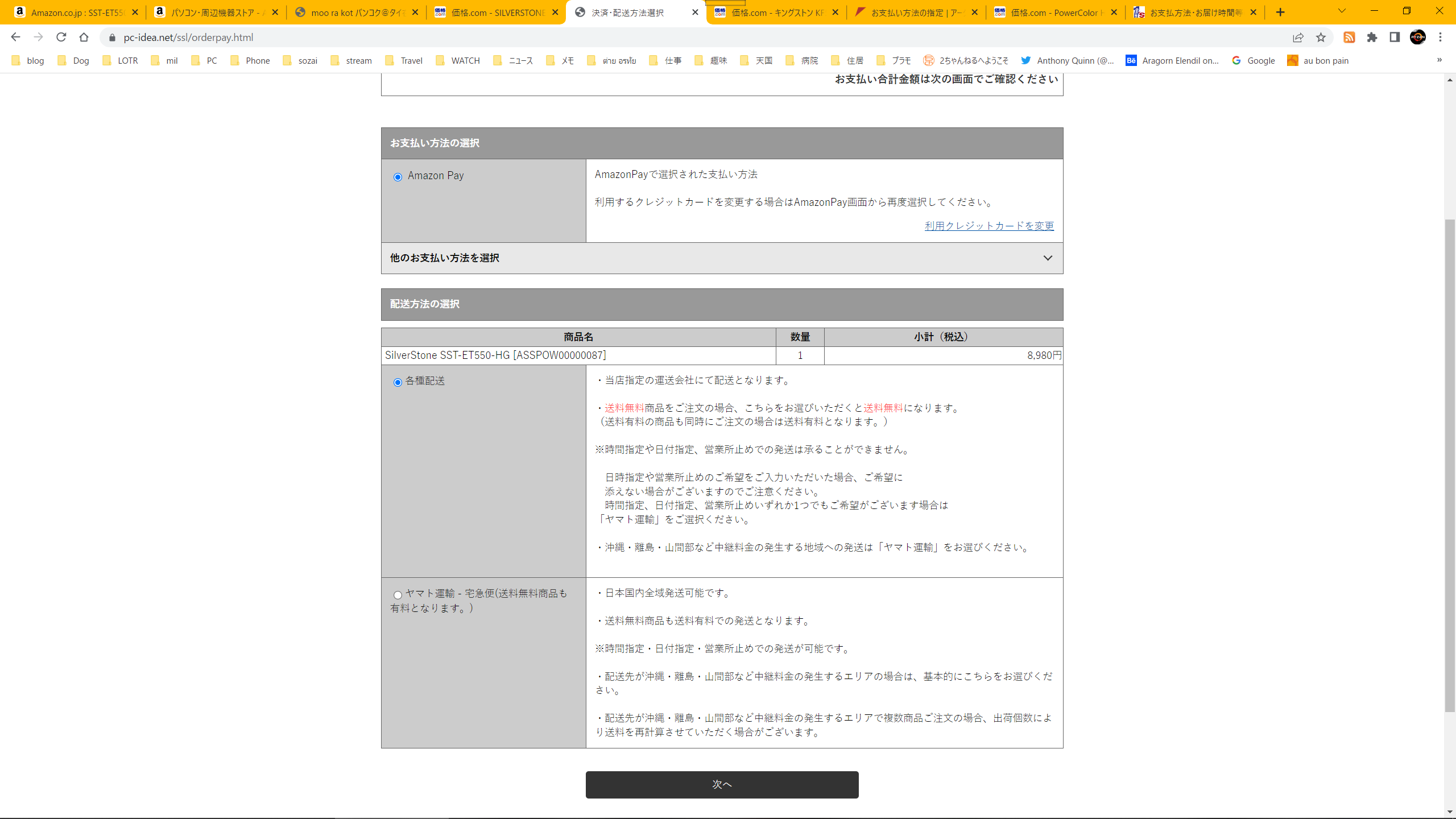Open the tab search dropdown
Image resolution: width=1456 pixels, height=819 pixels.
coord(1342,11)
